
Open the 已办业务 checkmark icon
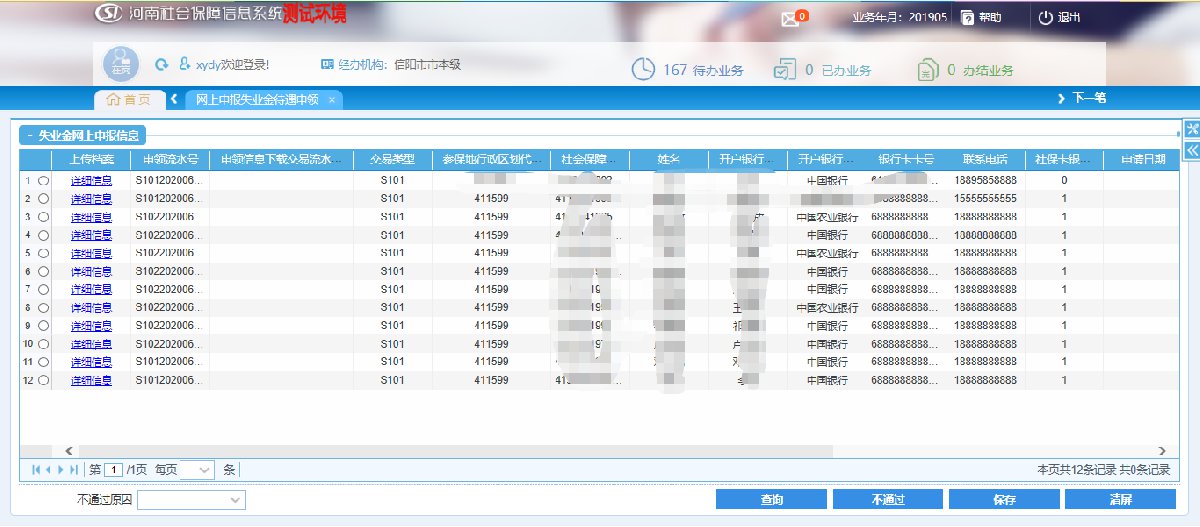(783, 69)
